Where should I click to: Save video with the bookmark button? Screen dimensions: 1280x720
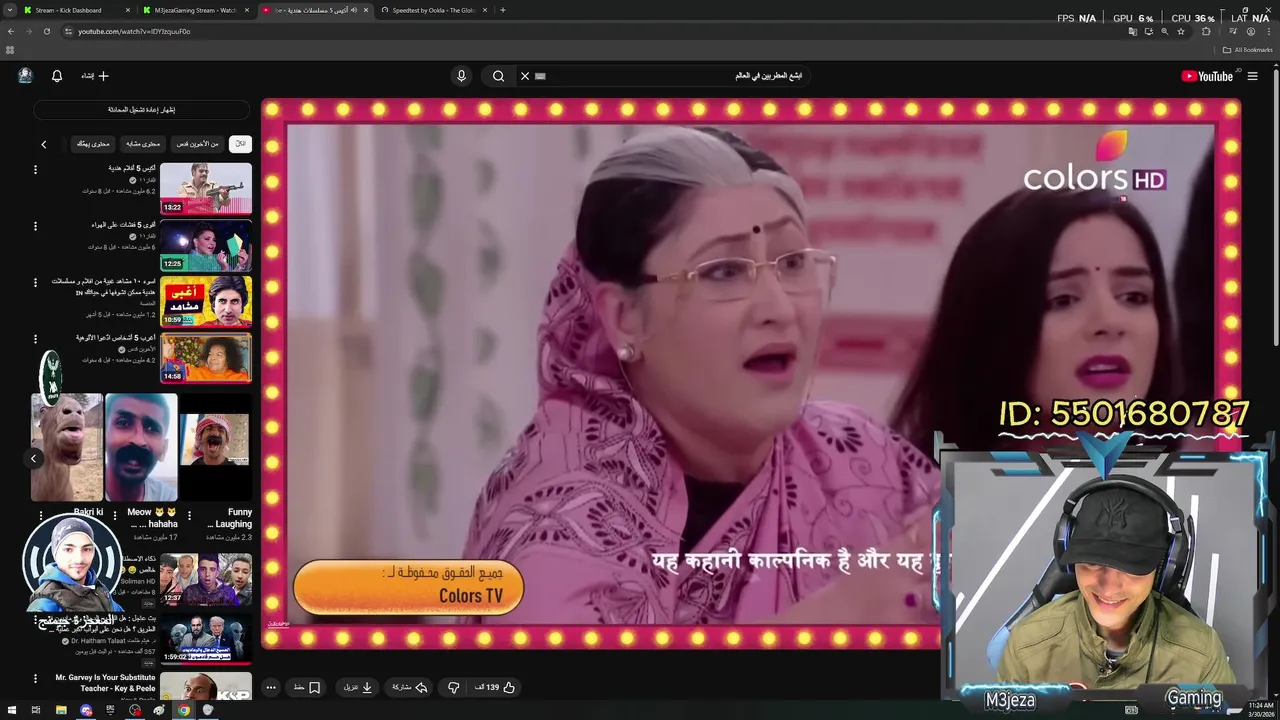tap(307, 687)
